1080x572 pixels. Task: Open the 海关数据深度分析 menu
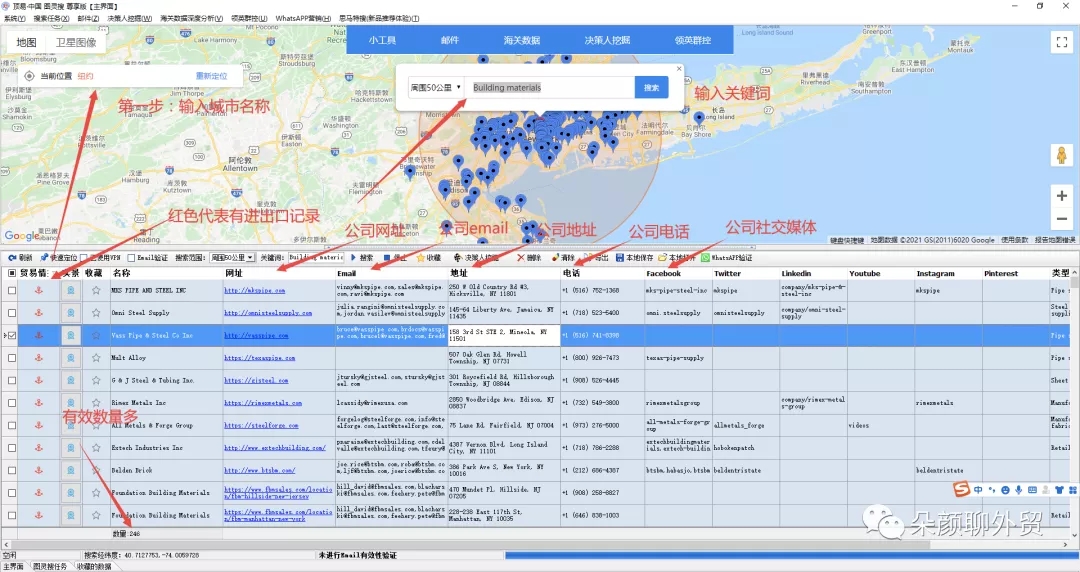pos(191,19)
